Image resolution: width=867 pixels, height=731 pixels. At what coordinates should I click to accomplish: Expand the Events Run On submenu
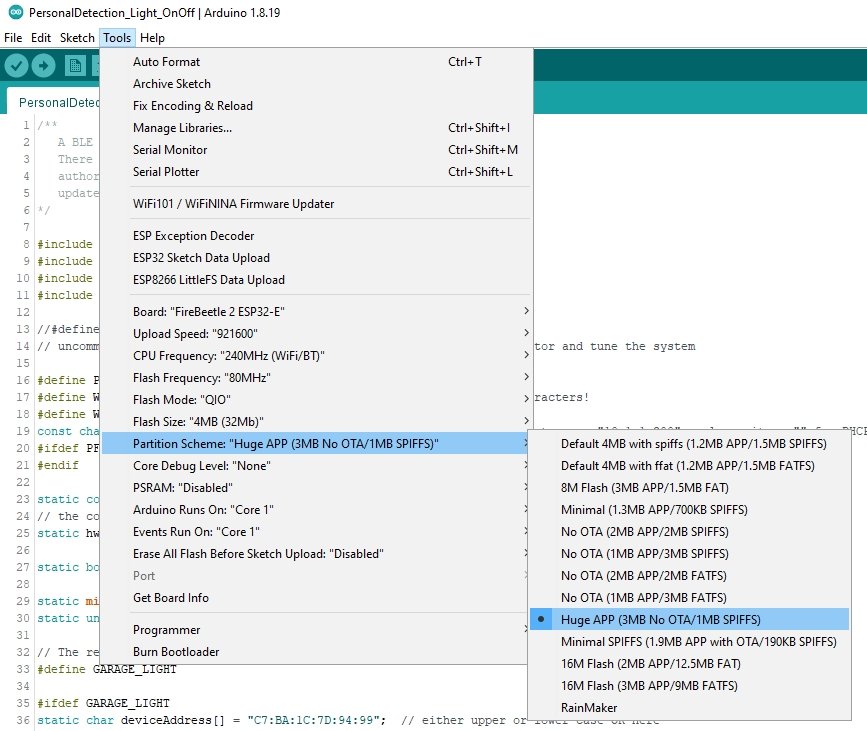click(316, 532)
